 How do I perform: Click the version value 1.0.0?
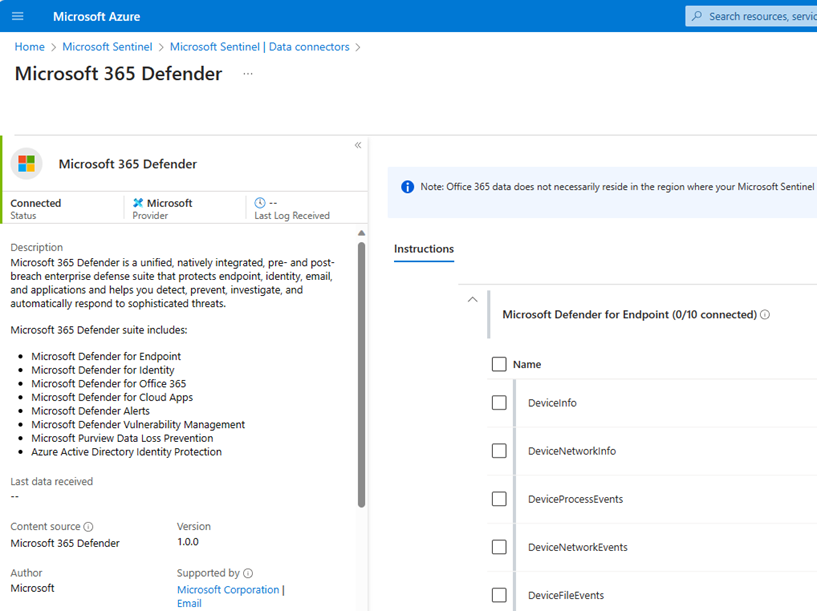(x=188, y=542)
